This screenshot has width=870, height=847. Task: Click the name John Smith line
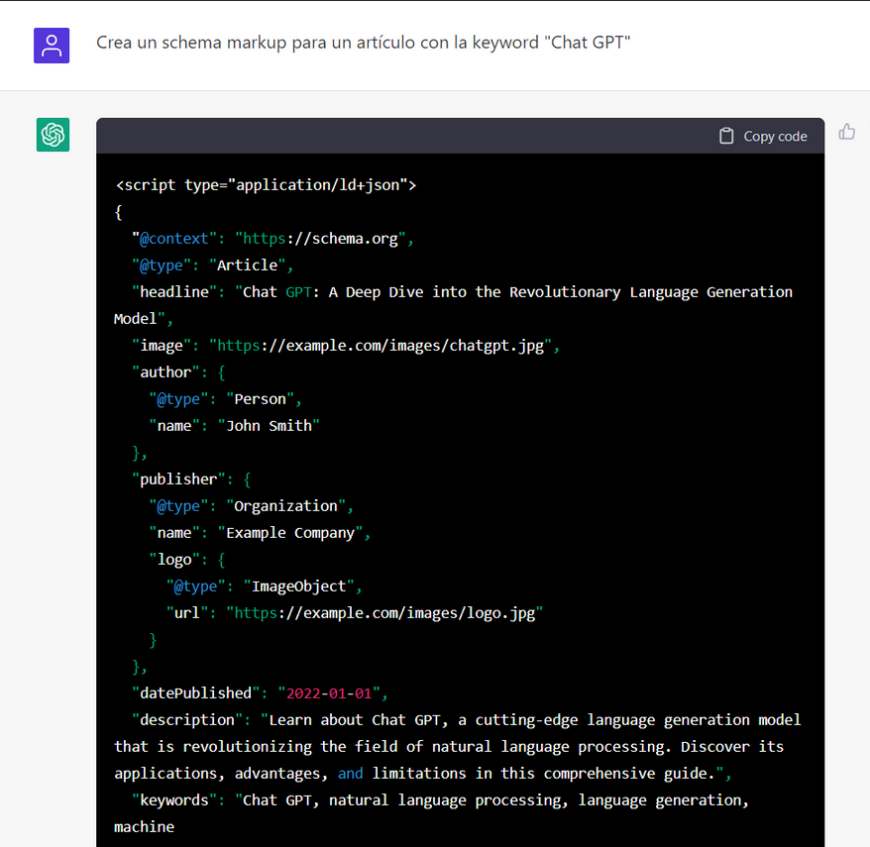[234, 425]
